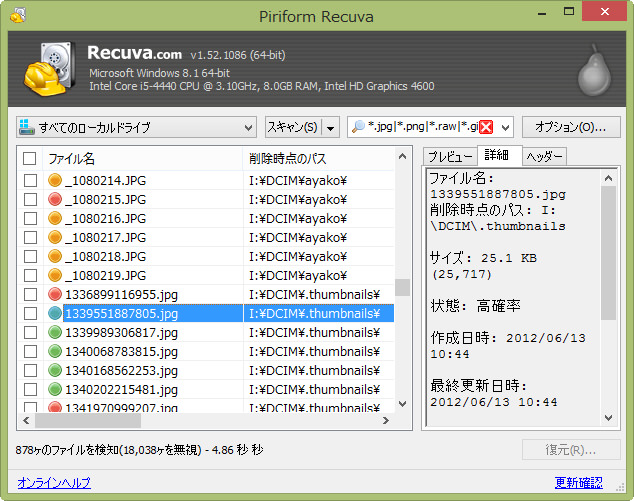Click the details panel vertical scrollbar thumb

point(608,253)
